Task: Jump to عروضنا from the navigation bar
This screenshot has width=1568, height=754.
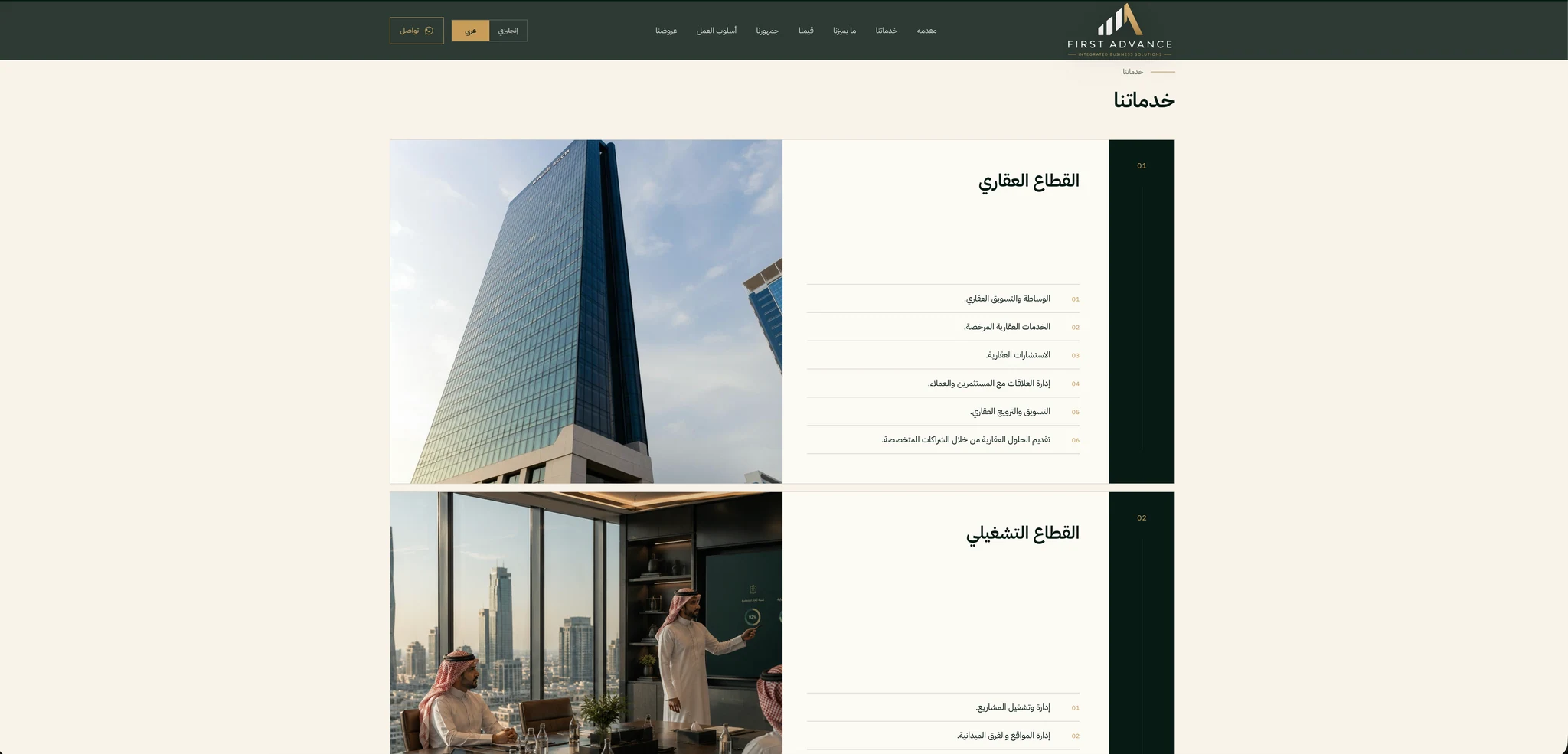Action: (x=666, y=31)
